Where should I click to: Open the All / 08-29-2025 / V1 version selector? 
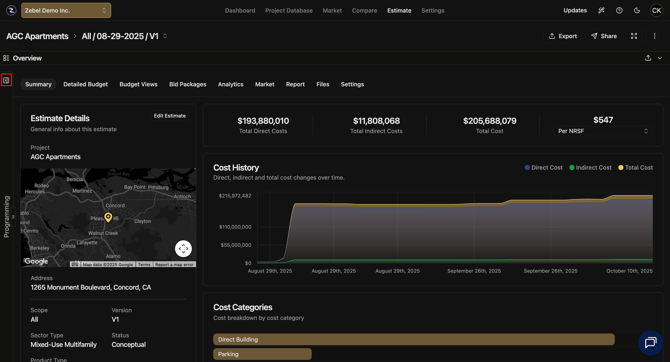[124, 36]
